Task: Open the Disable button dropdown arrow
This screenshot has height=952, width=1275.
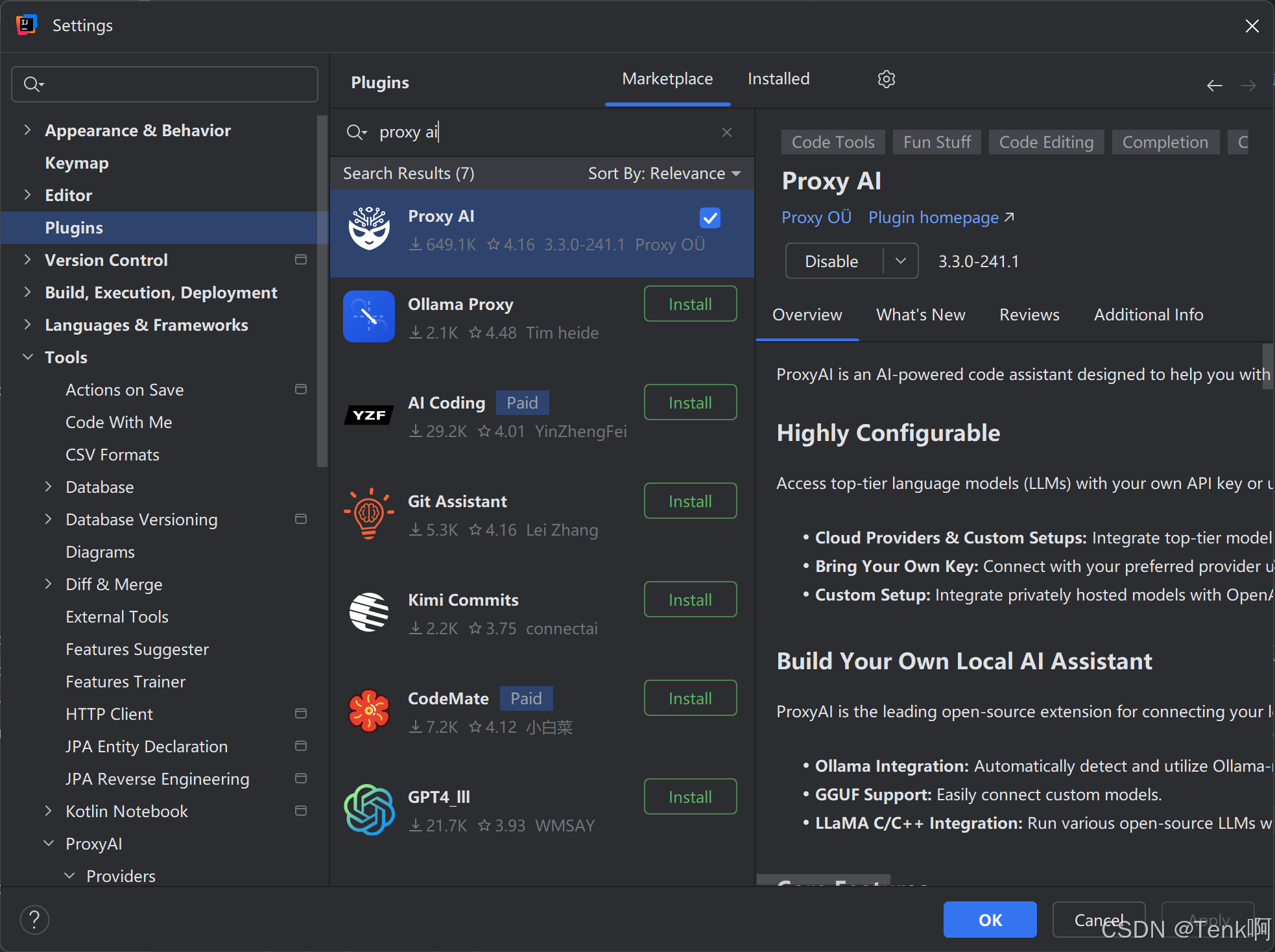Action: pos(901,261)
